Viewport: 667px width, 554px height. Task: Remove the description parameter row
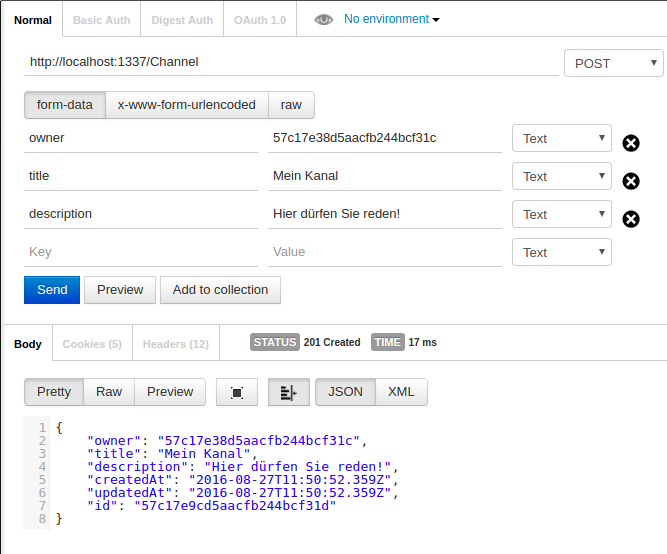coord(631,218)
